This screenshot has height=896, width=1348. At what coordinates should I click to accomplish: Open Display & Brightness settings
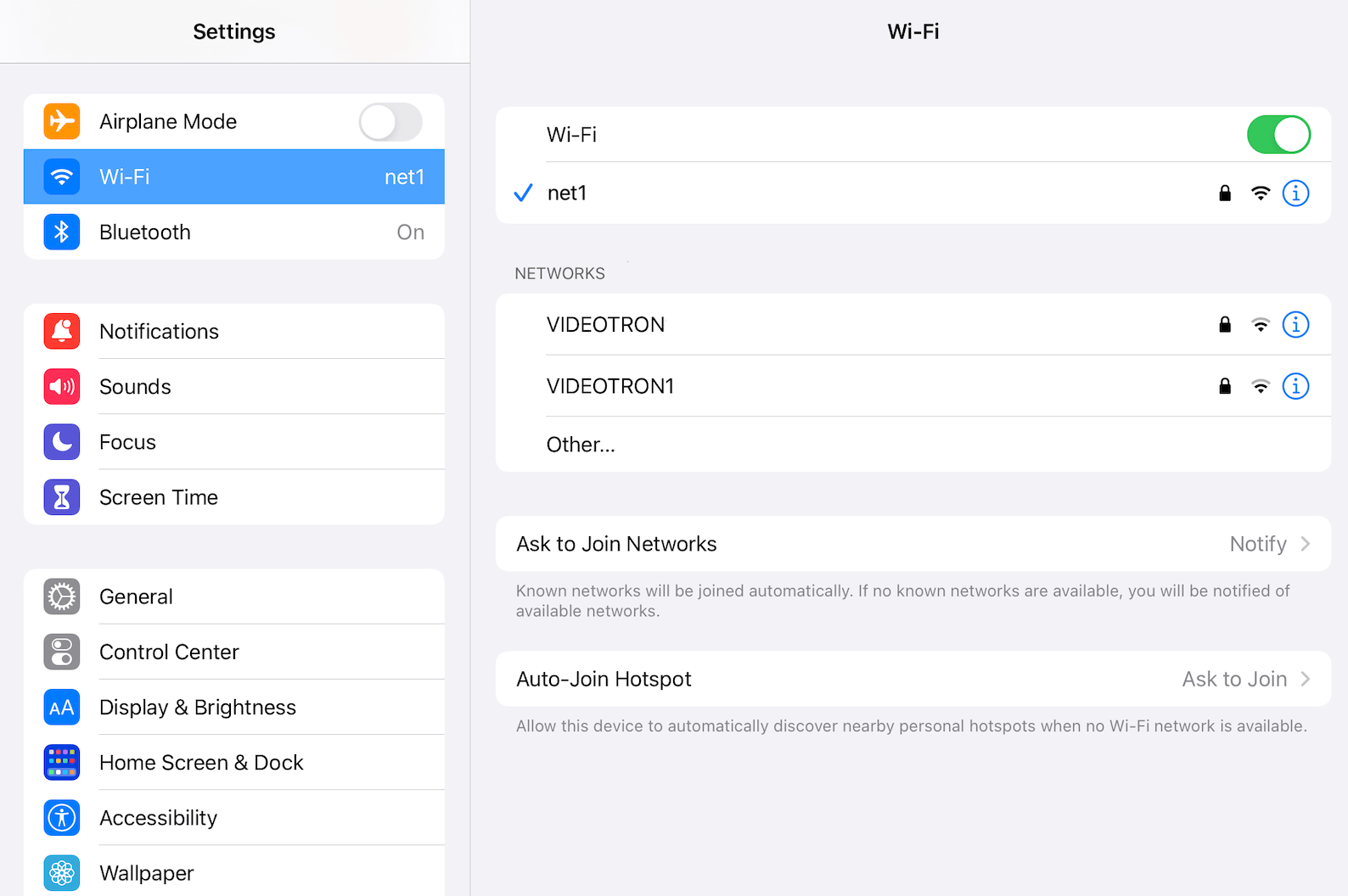pos(233,708)
